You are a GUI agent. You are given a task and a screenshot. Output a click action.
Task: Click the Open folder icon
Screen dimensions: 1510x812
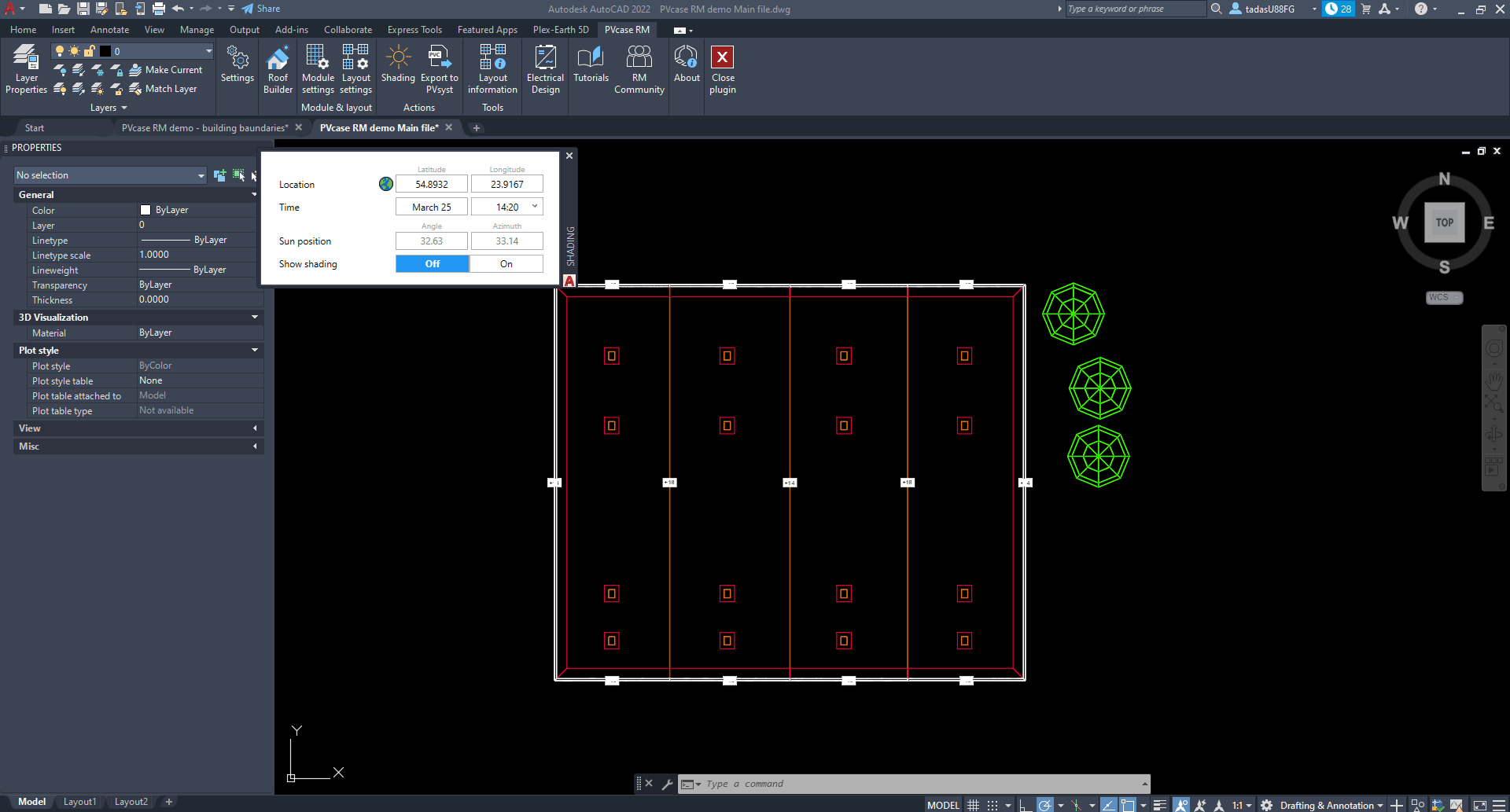coord(64,9)
